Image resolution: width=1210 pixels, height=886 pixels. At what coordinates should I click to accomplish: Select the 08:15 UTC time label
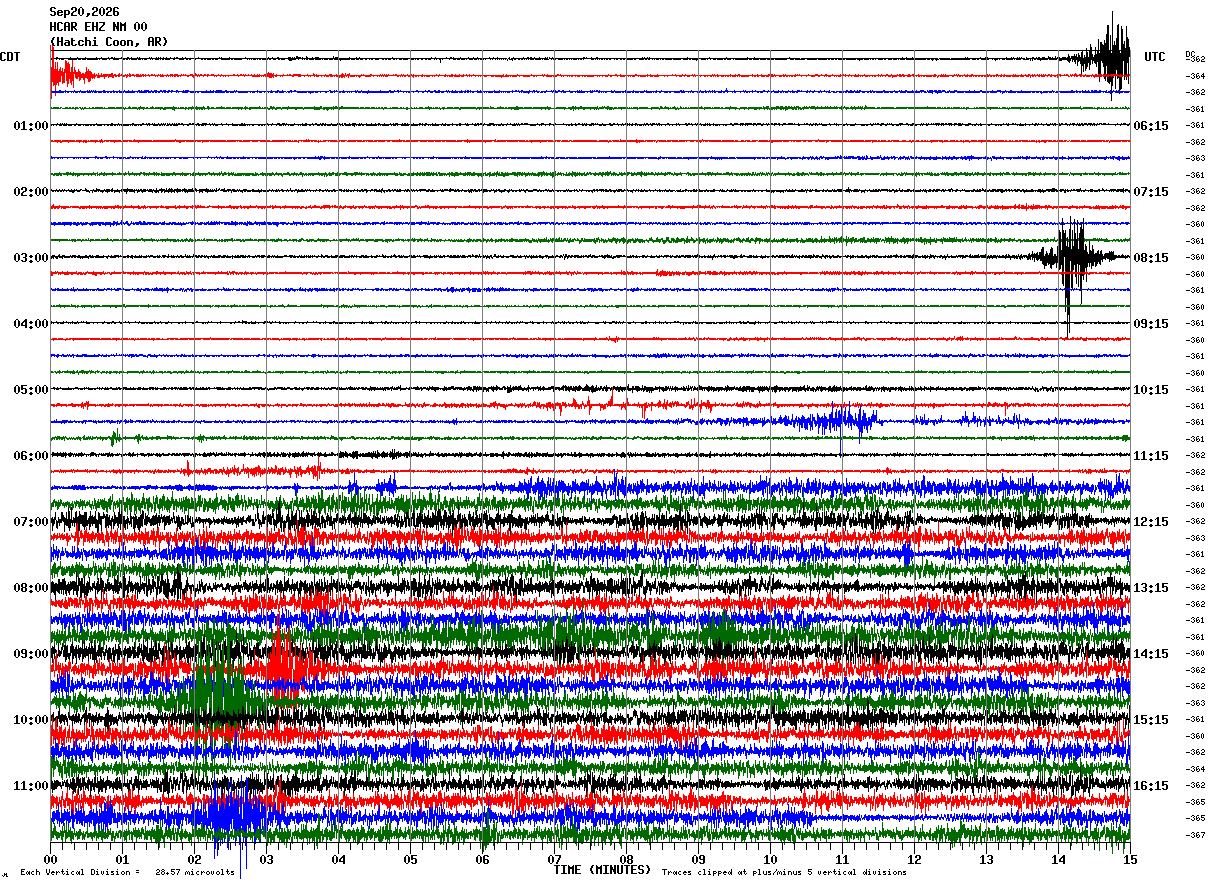(1151, 258)
